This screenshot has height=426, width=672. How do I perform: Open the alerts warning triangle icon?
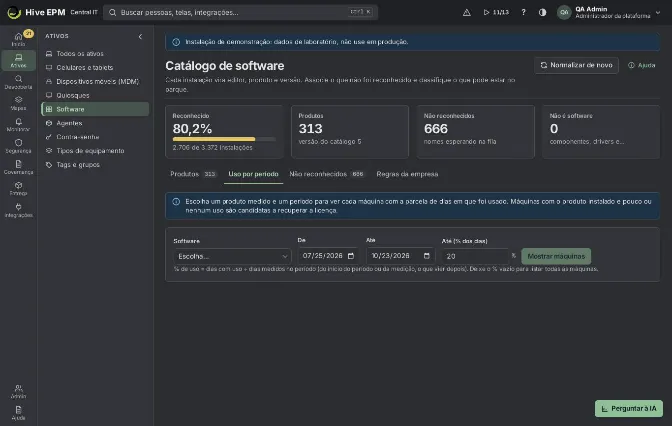coord(467,12)
